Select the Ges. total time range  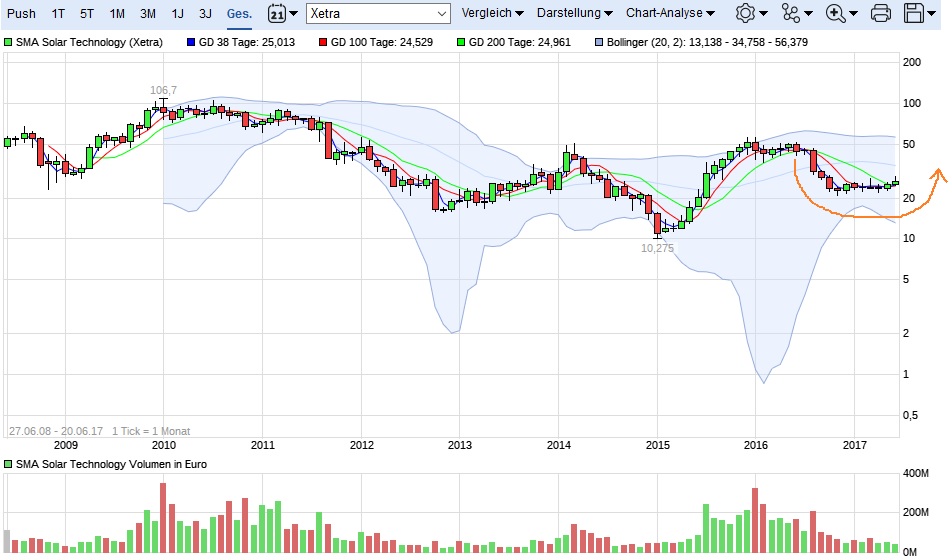click(x=239, y=13)
